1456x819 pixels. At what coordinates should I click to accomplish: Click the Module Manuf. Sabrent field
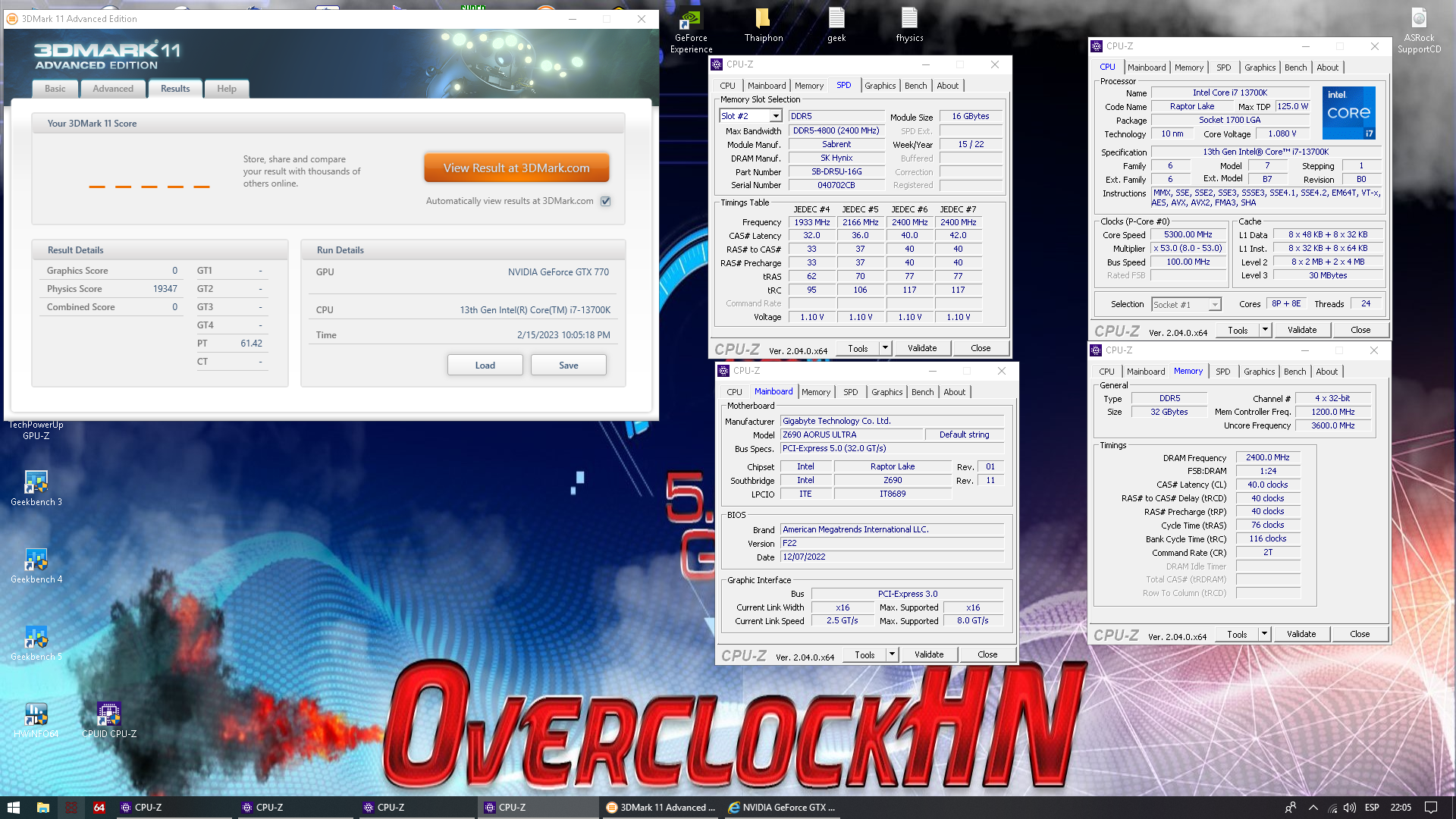(x=836, y=144)
